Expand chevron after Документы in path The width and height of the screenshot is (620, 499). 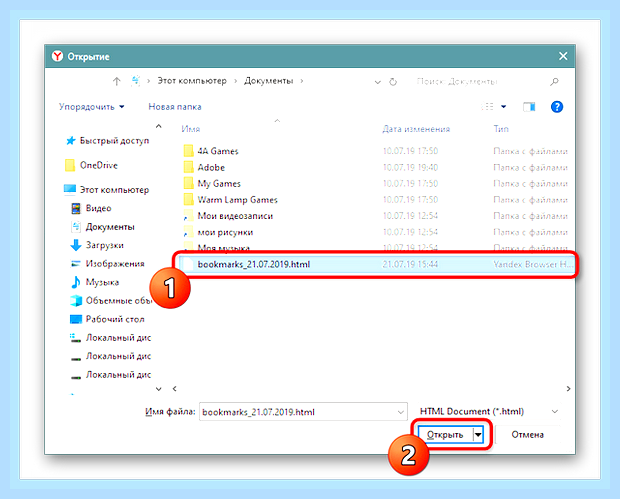click(x=302, y=81)
